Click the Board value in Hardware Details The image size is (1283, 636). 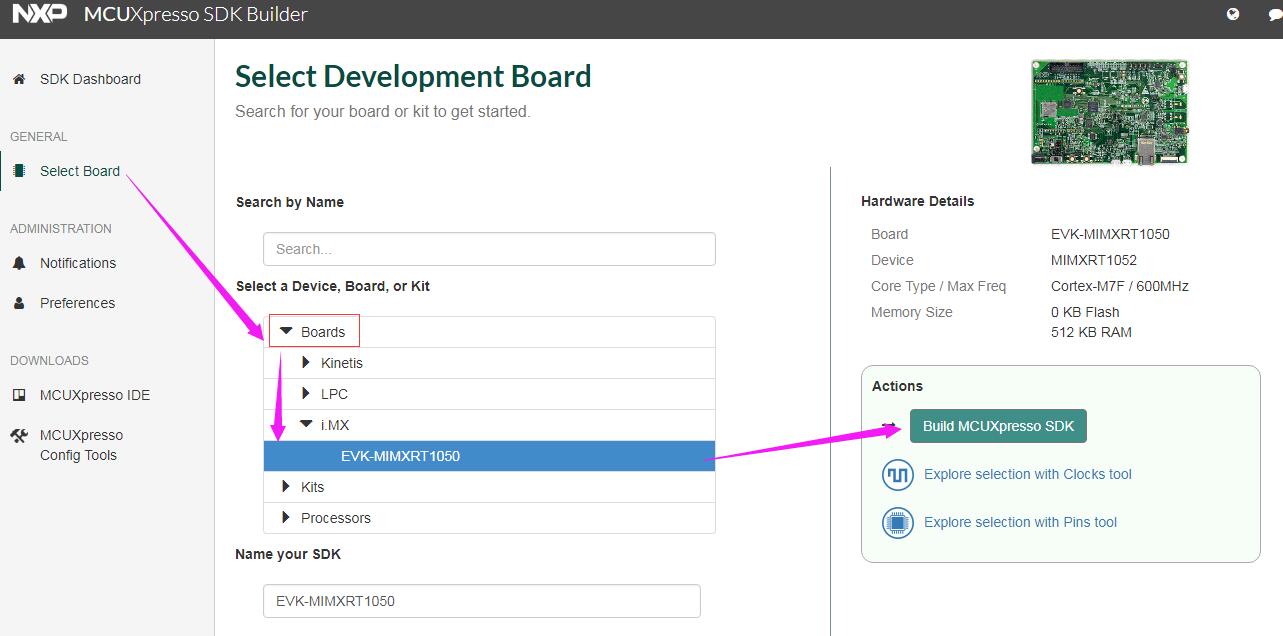1110,234
